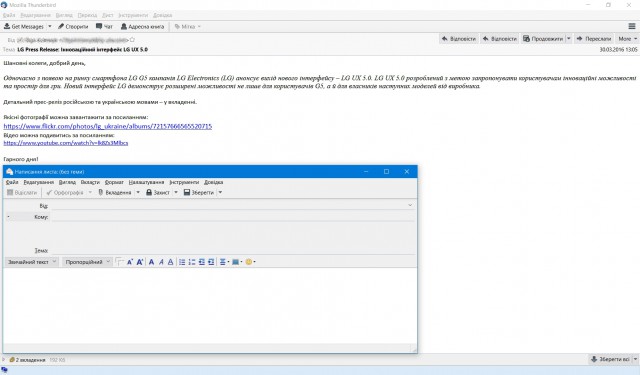Open Вигляд menu in compose window
Screen dimensions: 640x375
(67, 182)
